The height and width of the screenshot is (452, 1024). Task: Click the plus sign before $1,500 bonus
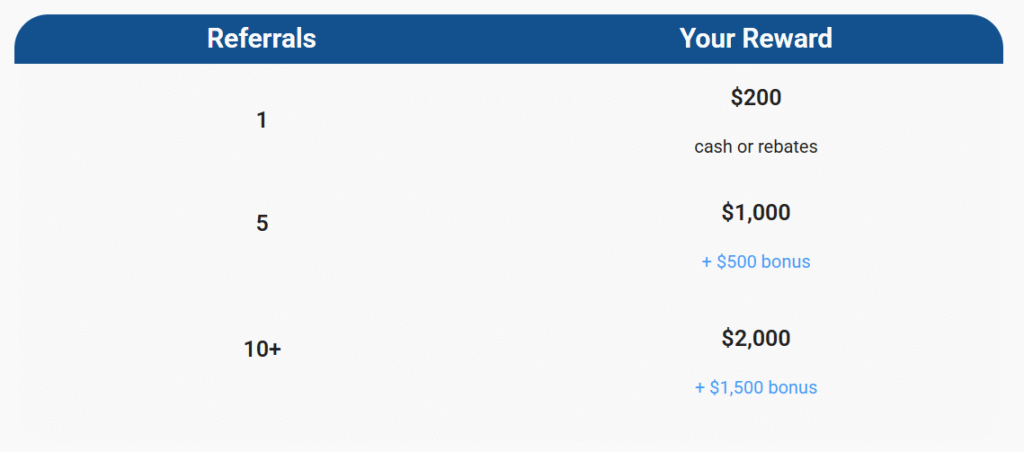click(x=700, y=387)
